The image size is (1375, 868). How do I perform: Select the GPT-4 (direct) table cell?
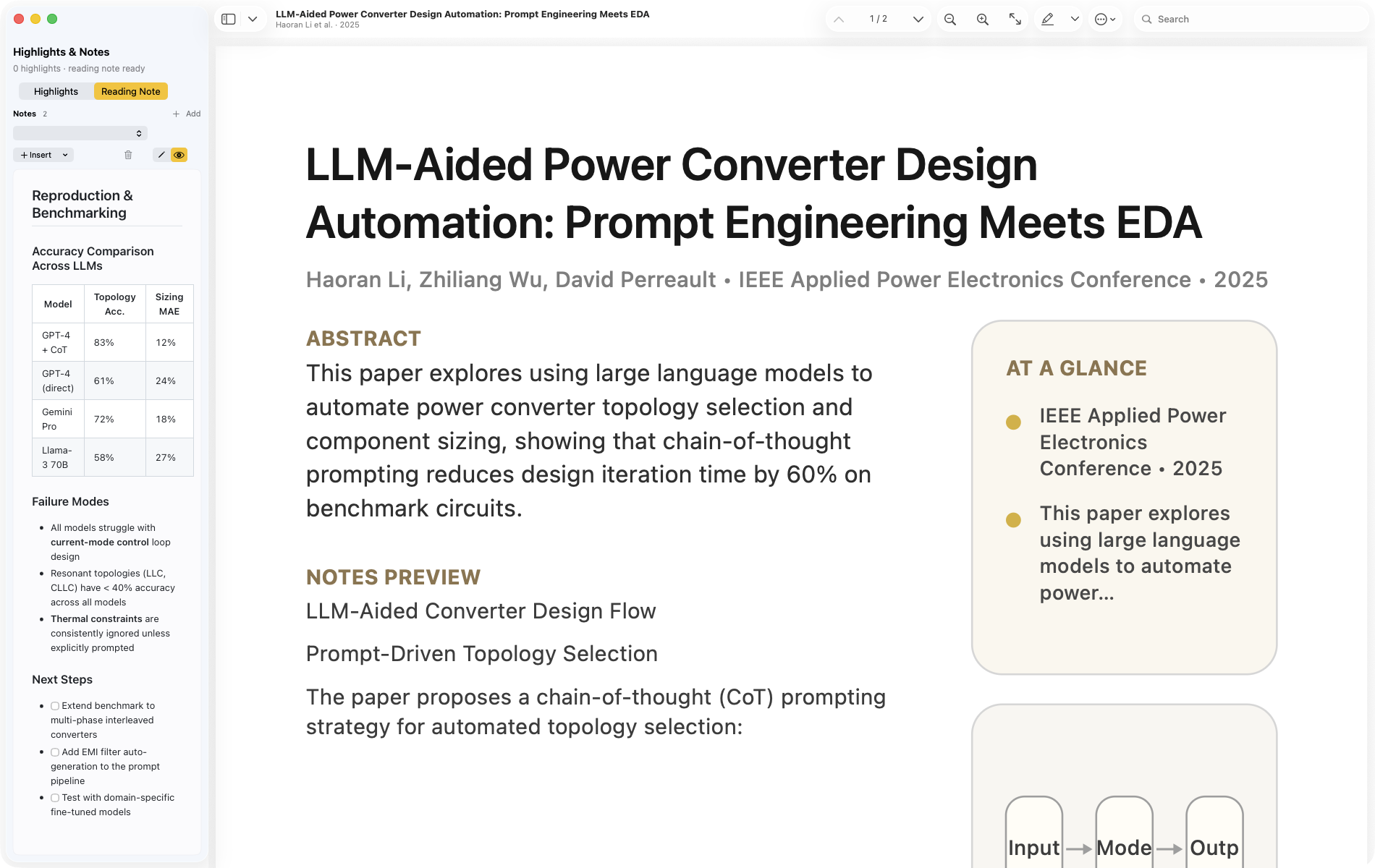(x=58, y=380)
